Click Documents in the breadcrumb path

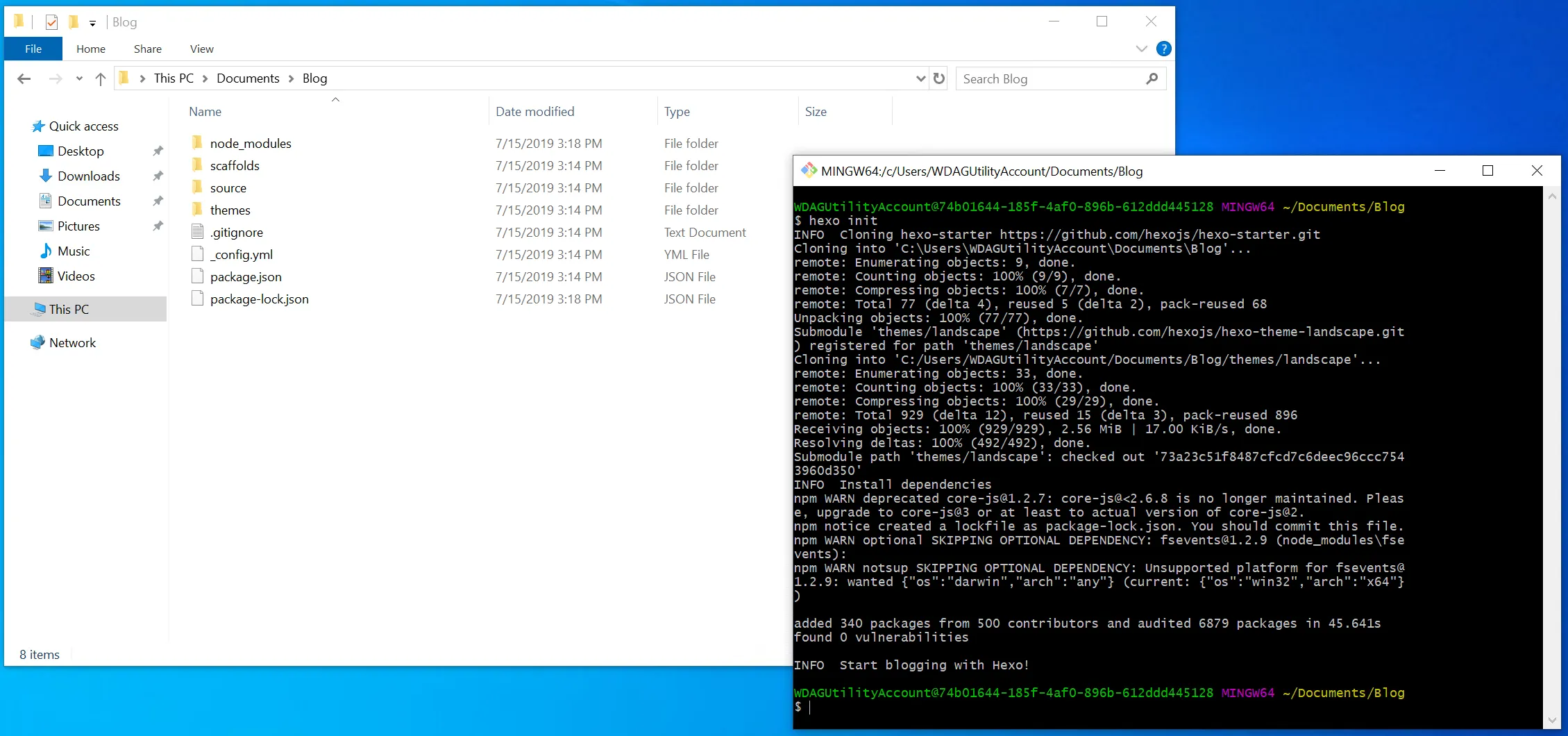[248, 78]
